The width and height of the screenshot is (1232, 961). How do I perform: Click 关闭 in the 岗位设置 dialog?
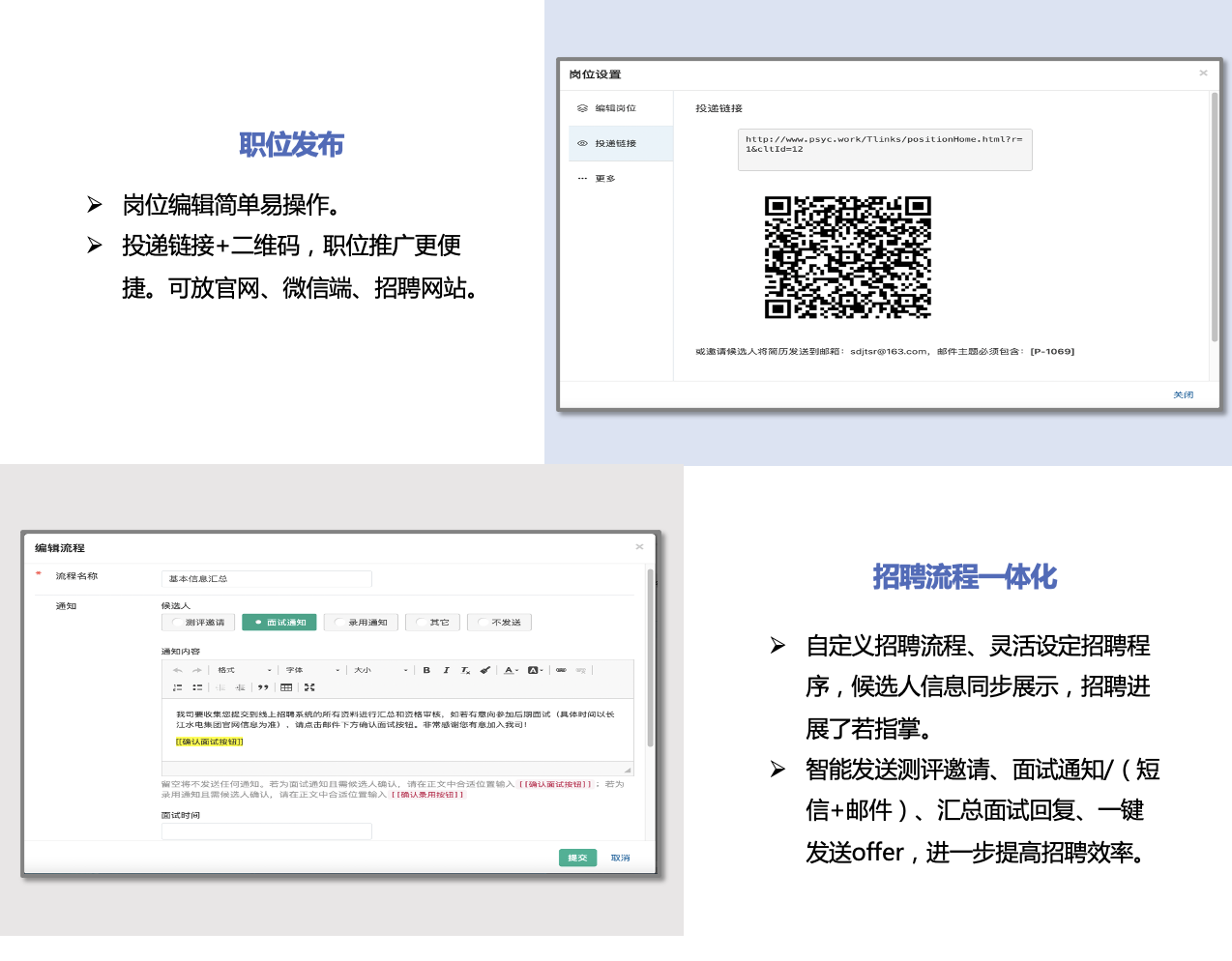1184,394
